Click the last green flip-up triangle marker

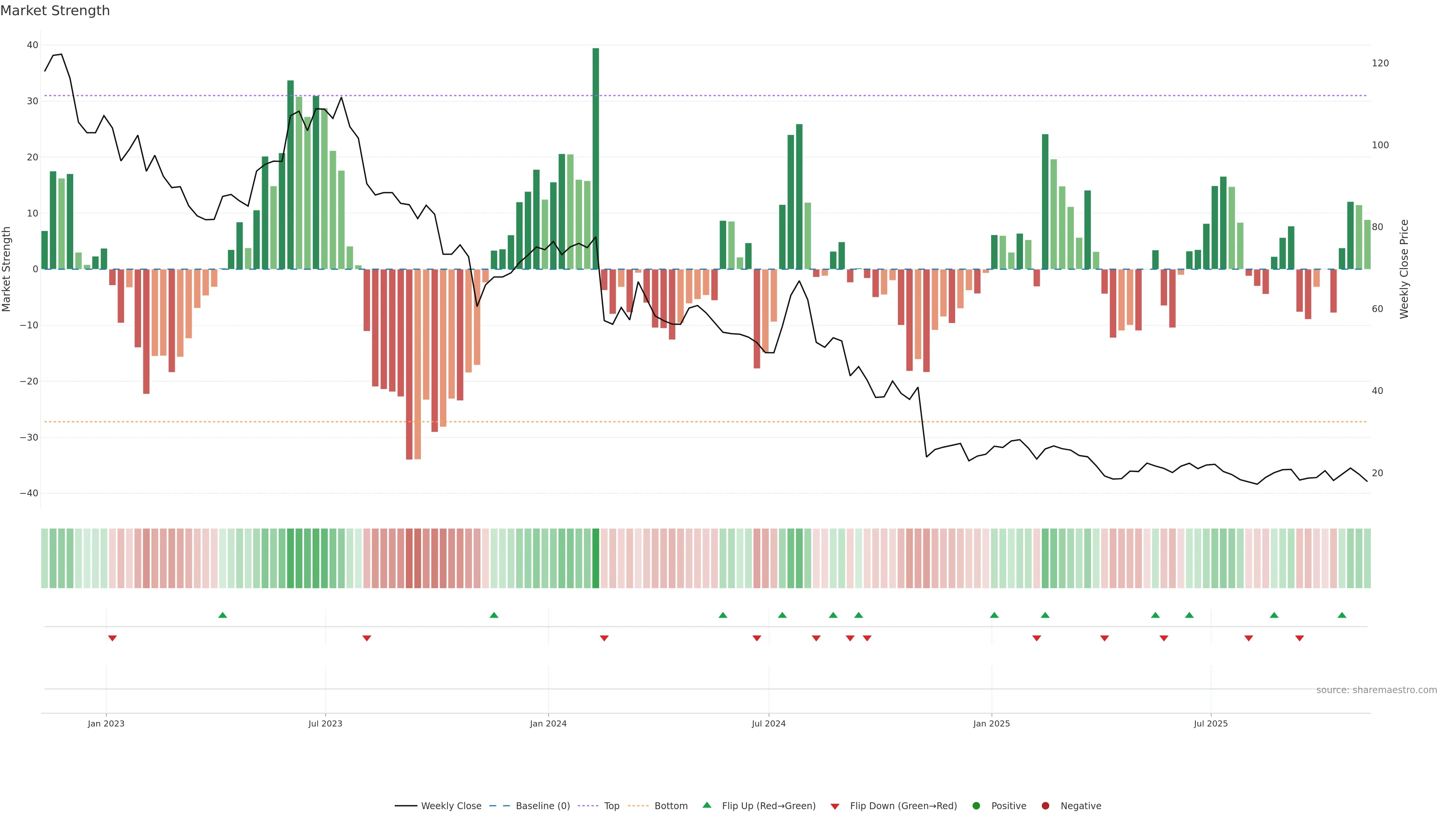[1342, 615]
